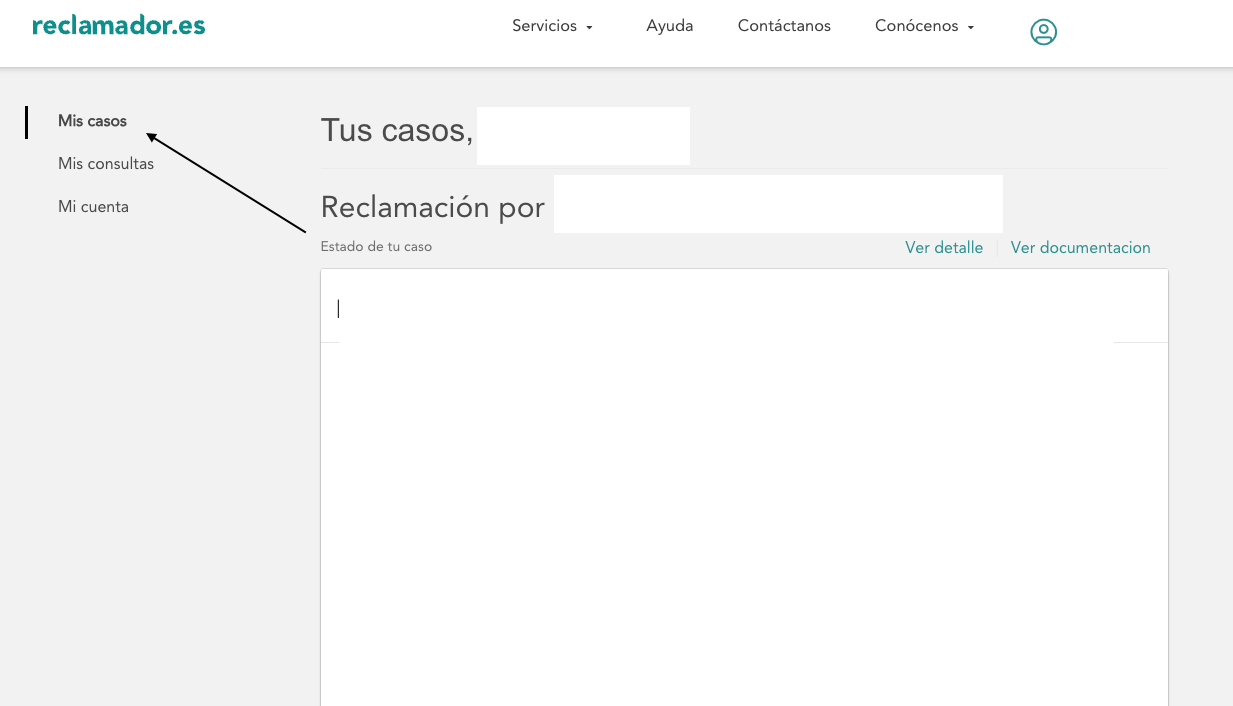The width and height of the screenshot is (1233, 706).
Task: Click the Tus casos heading
Action: pos(396,130)
